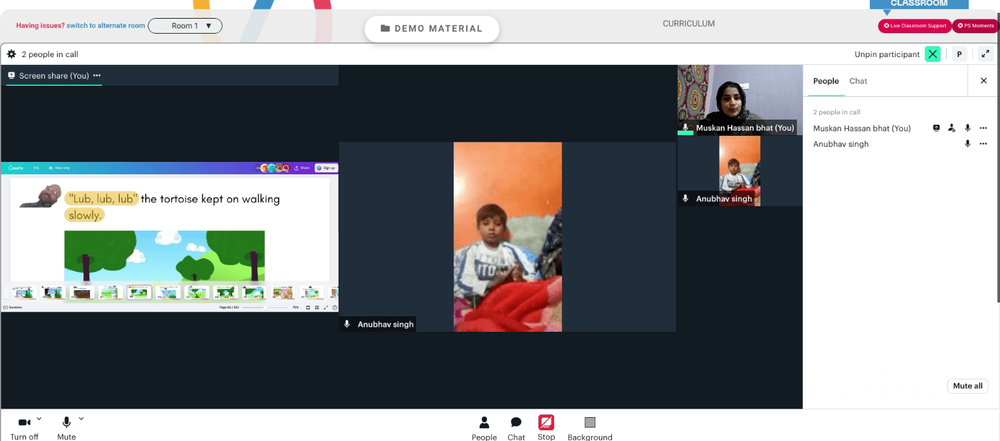Select Muskan Hassan bhat video thumbnail
Viewport: 1000px width, 441px height.
740,100
